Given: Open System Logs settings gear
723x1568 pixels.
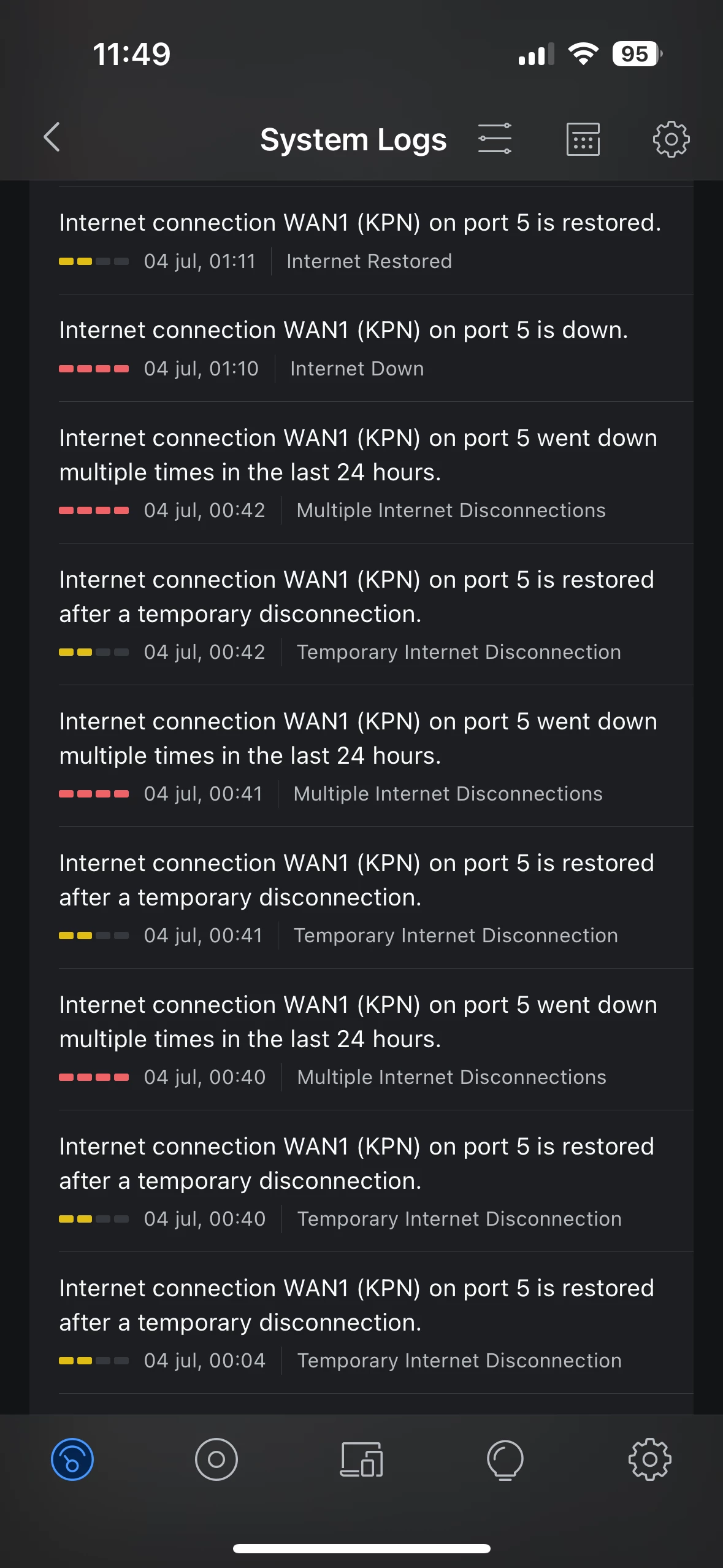Looking at the screenshot, I should click(671, 139).
